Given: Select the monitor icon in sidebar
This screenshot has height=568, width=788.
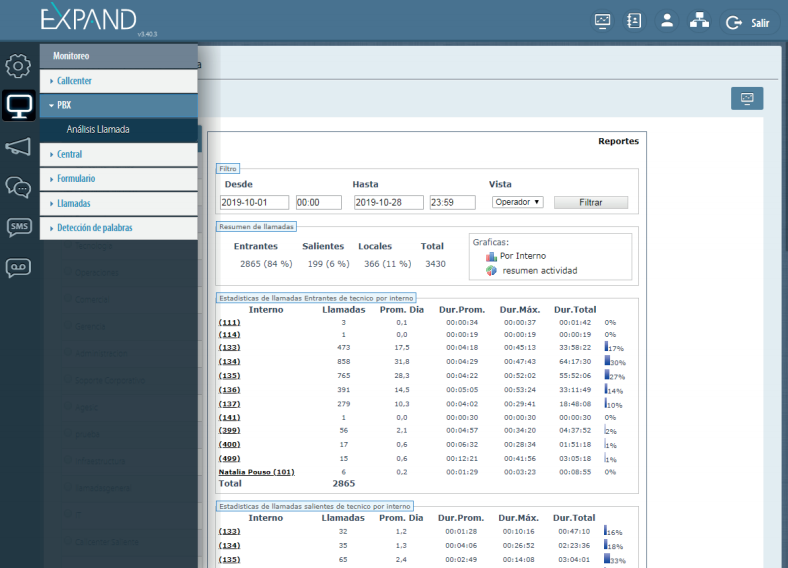Looking at the screenshot, I should click(x=19, y=106).
